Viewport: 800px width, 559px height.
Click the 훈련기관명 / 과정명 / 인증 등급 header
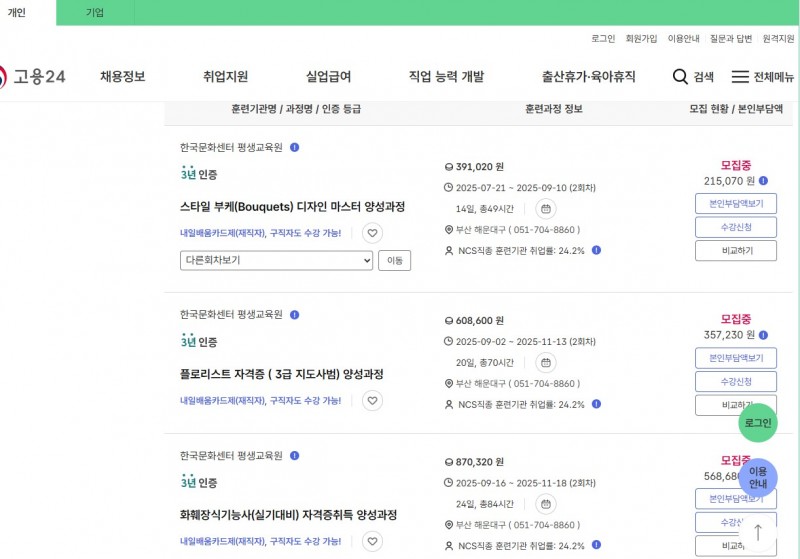coord(296,109)
